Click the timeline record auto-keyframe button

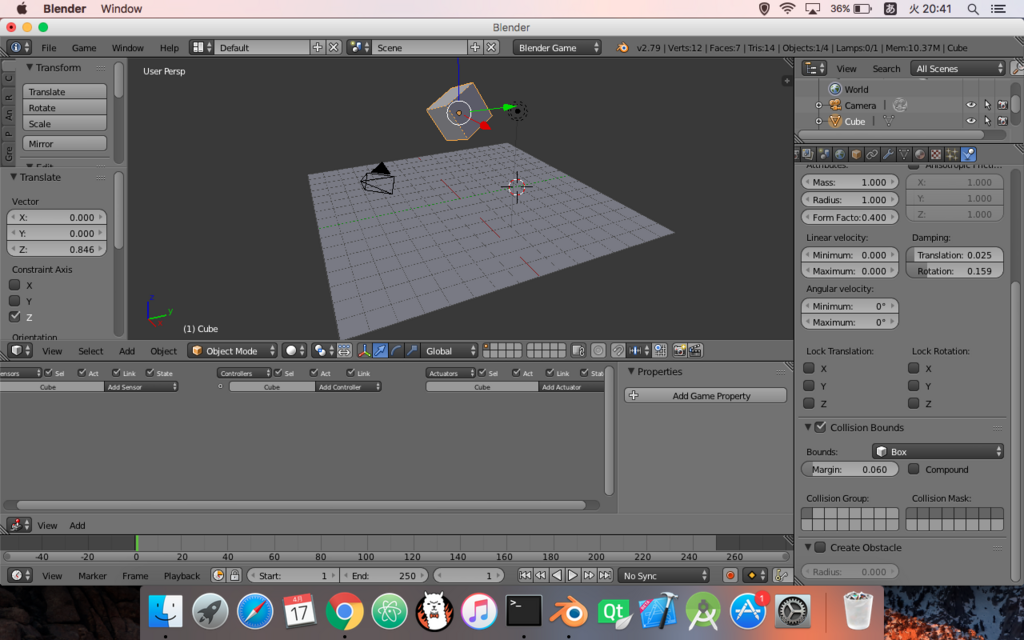point(730,575)
